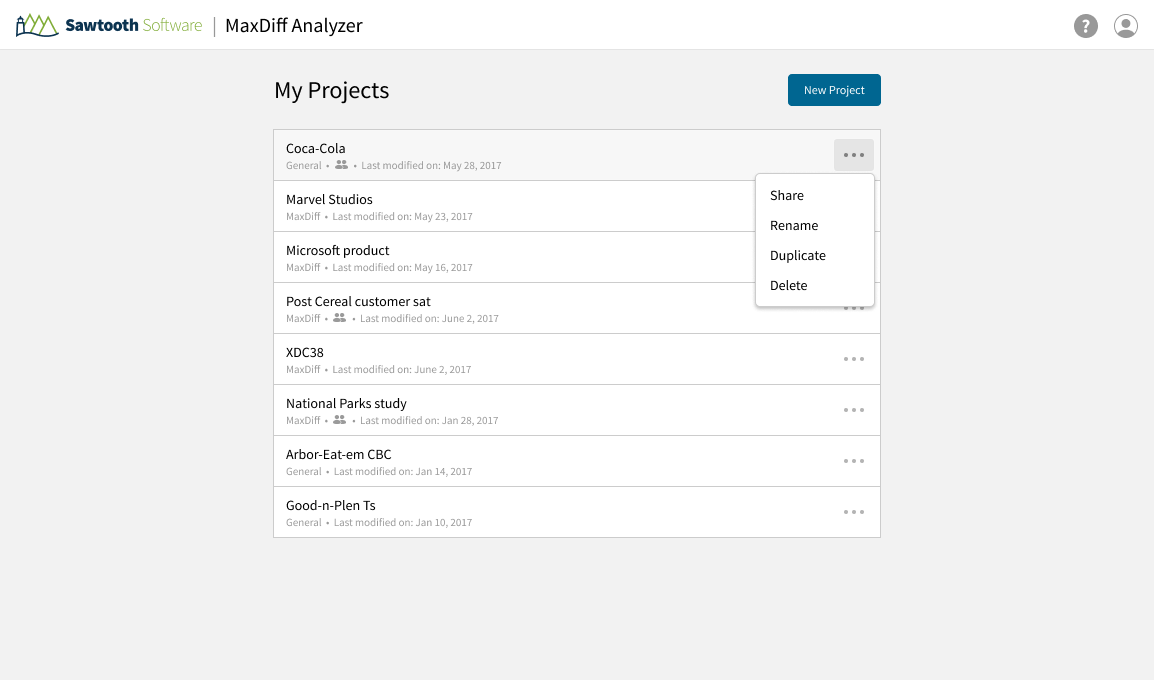Screen dimensions: 1154x680
Task: Click shared users icon on Post Cereal project
Action: [x=340, y=318]
